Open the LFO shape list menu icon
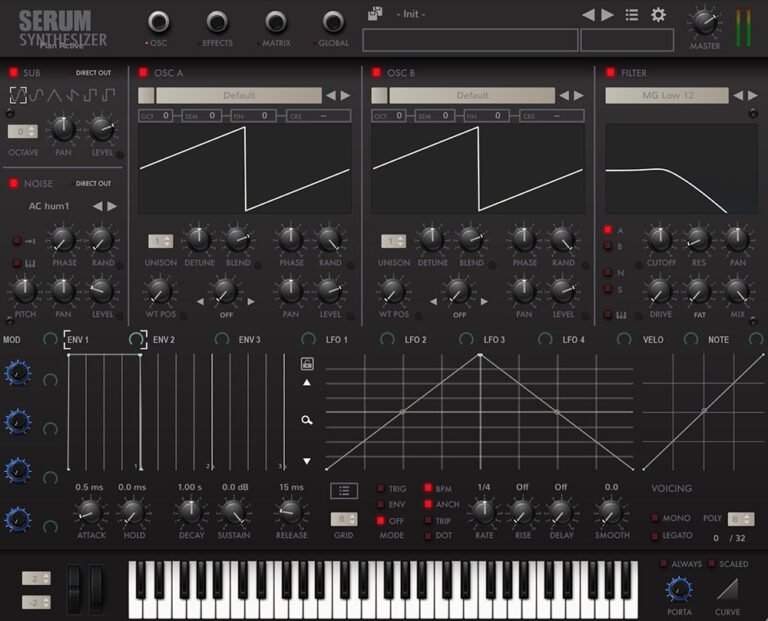Image resolution: width=768 pixels, height=621 pixels. [344, 491]
